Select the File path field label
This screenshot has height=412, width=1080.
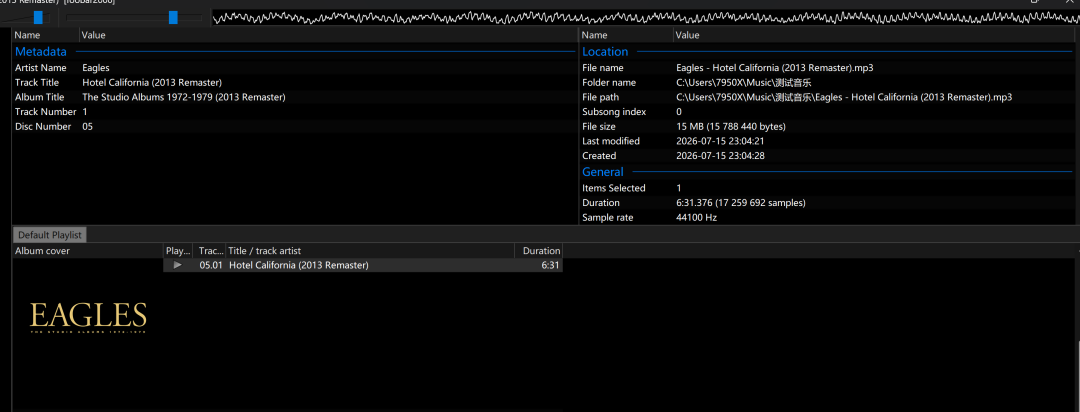pos(601,97)
